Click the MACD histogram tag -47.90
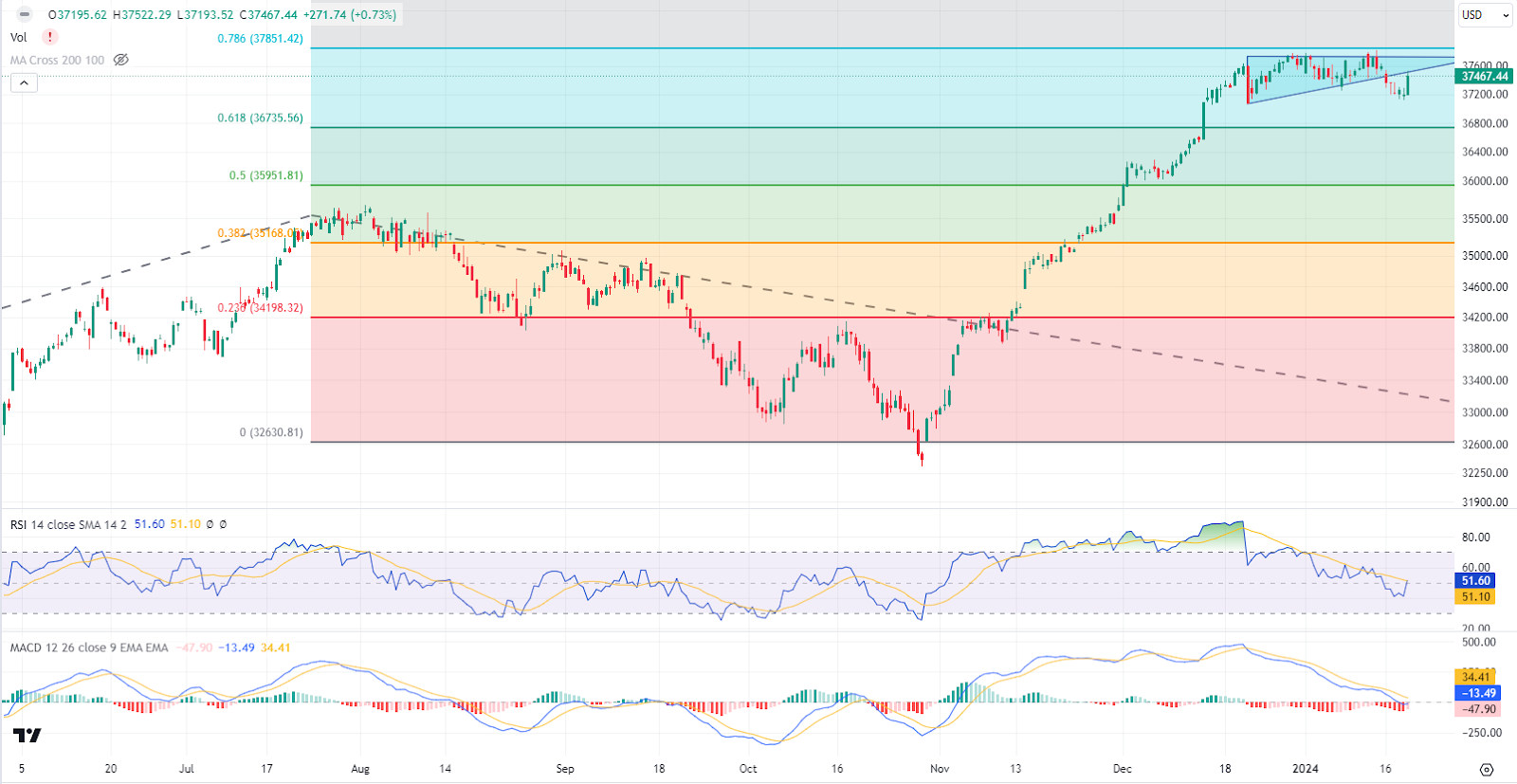1517x784 pixels. 1477,709
